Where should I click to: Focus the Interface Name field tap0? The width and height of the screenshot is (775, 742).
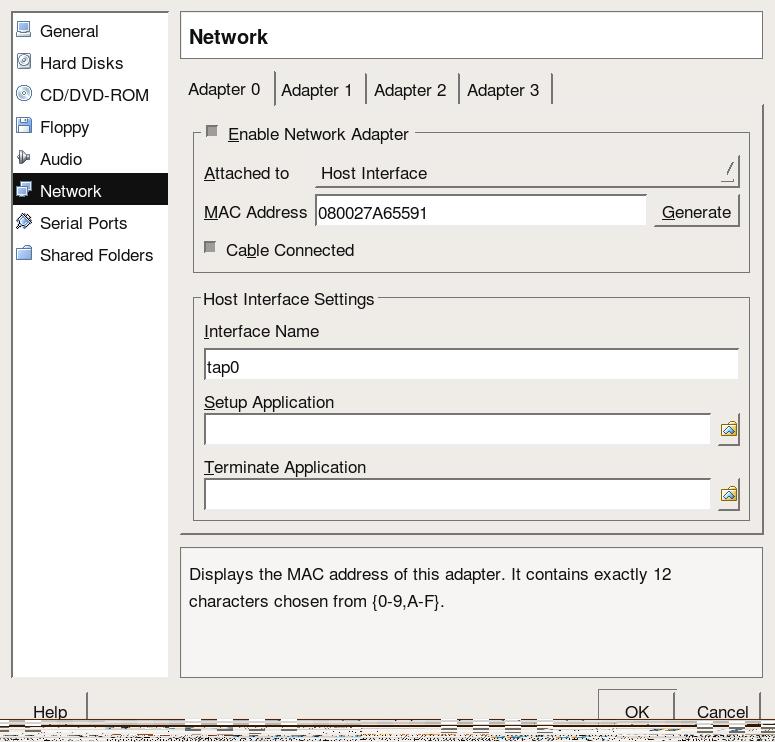[x=472, y=364]
